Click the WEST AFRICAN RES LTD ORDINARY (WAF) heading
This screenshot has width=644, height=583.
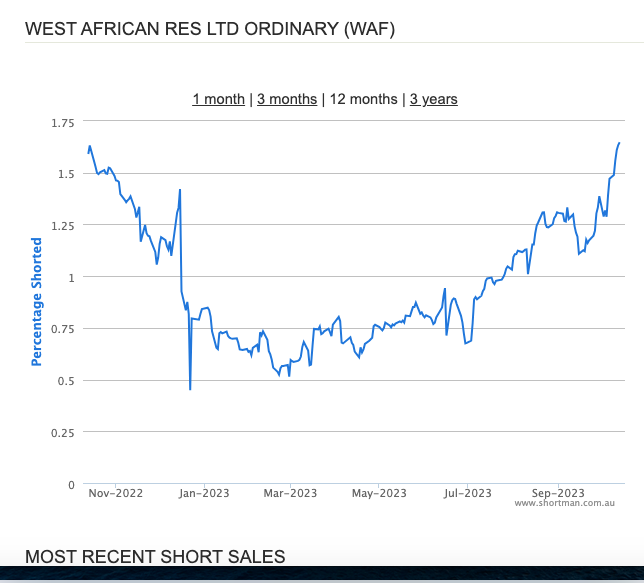210,29
